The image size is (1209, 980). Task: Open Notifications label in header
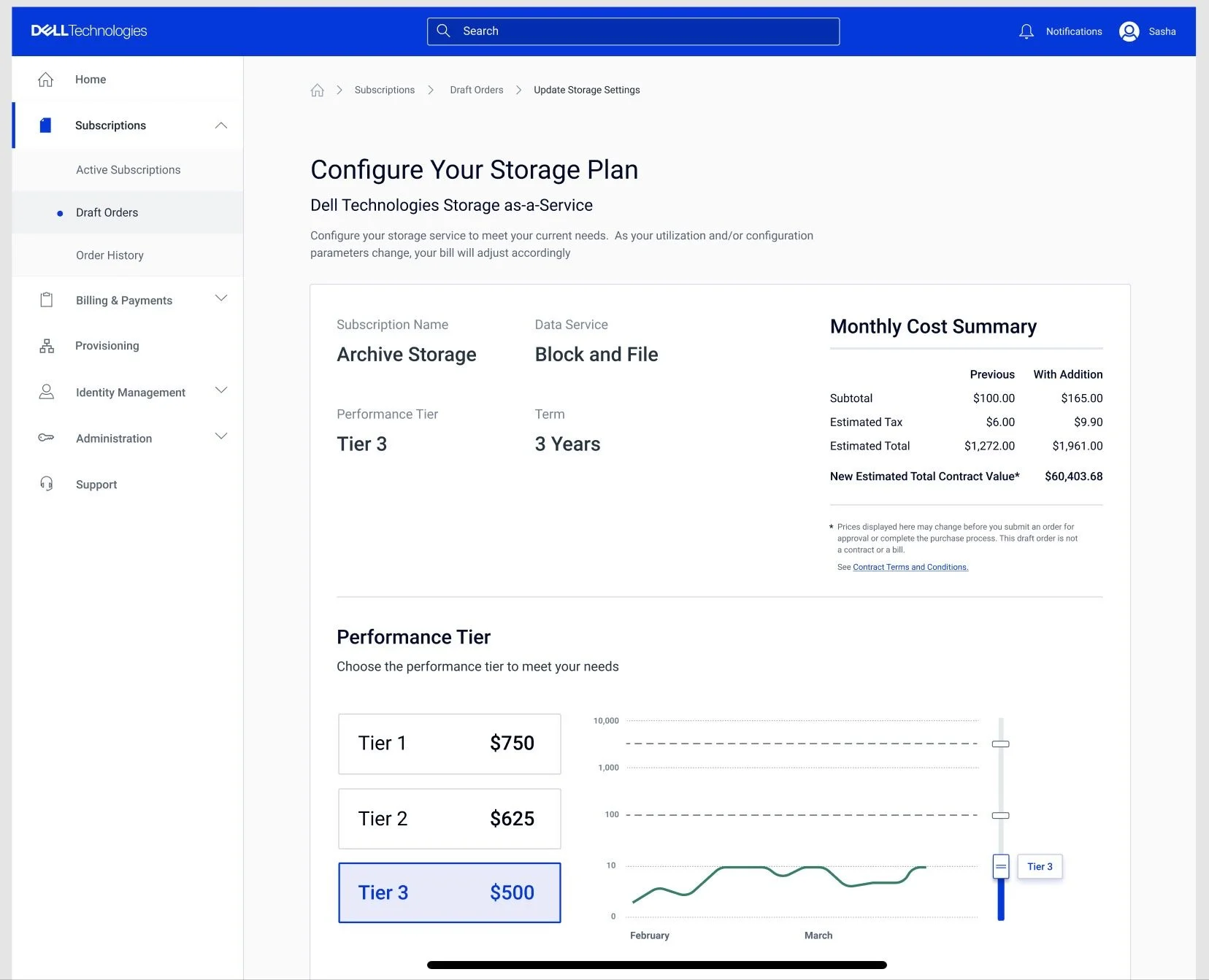tap(1073, 31)
